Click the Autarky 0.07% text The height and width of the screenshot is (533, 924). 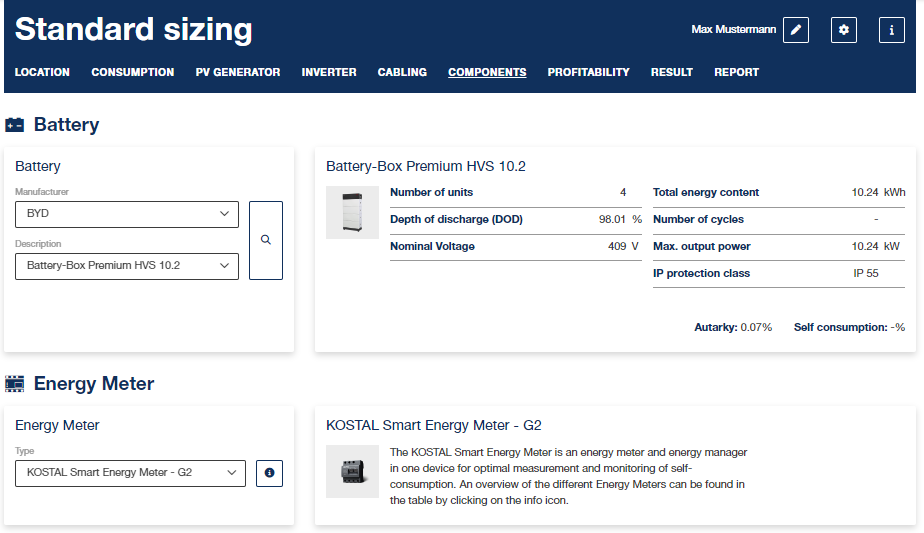tap(732, 327)
